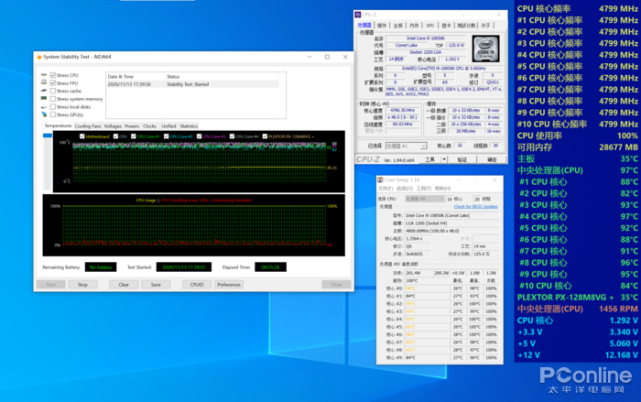Click the Check for BIOS Updates link
The height and width of the screenshot is (402, 641).
pyautogui.click(x=475, y=207)
